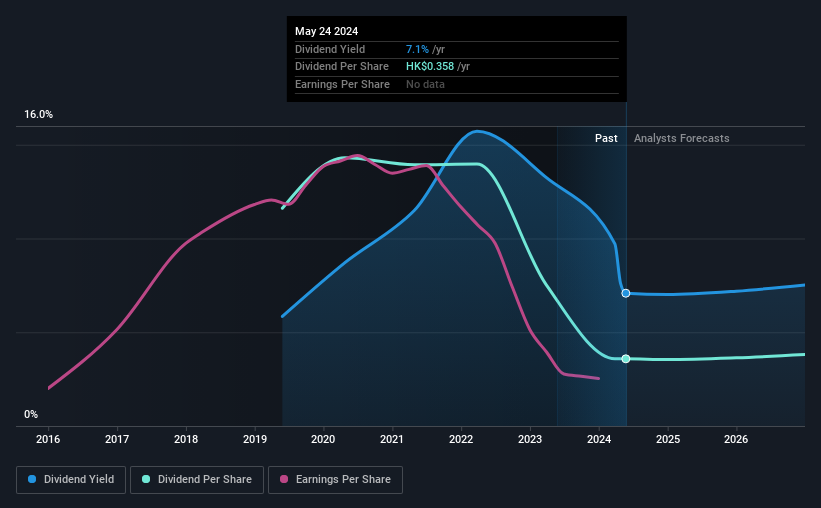Click the pink Earnings Per Share legend dot
The width and height of the screenshot is (821, 508).
[284, 479]
